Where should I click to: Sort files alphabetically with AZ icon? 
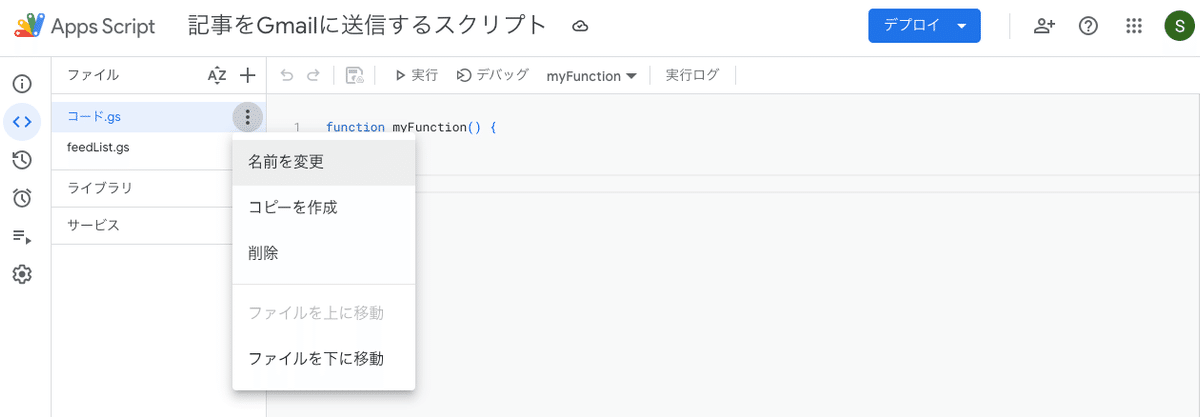tap(217, 75)
